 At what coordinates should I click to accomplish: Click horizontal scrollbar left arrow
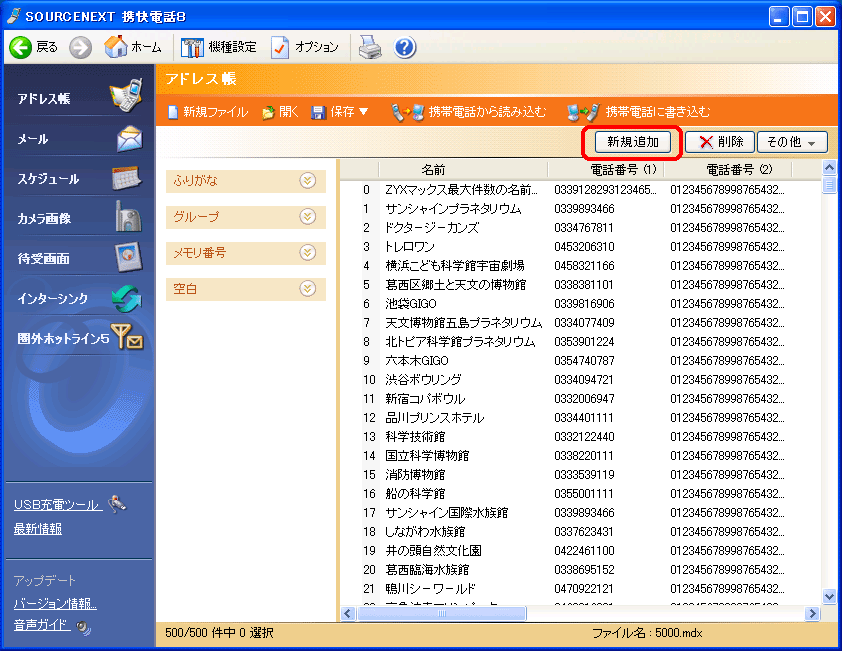[348, 613]
